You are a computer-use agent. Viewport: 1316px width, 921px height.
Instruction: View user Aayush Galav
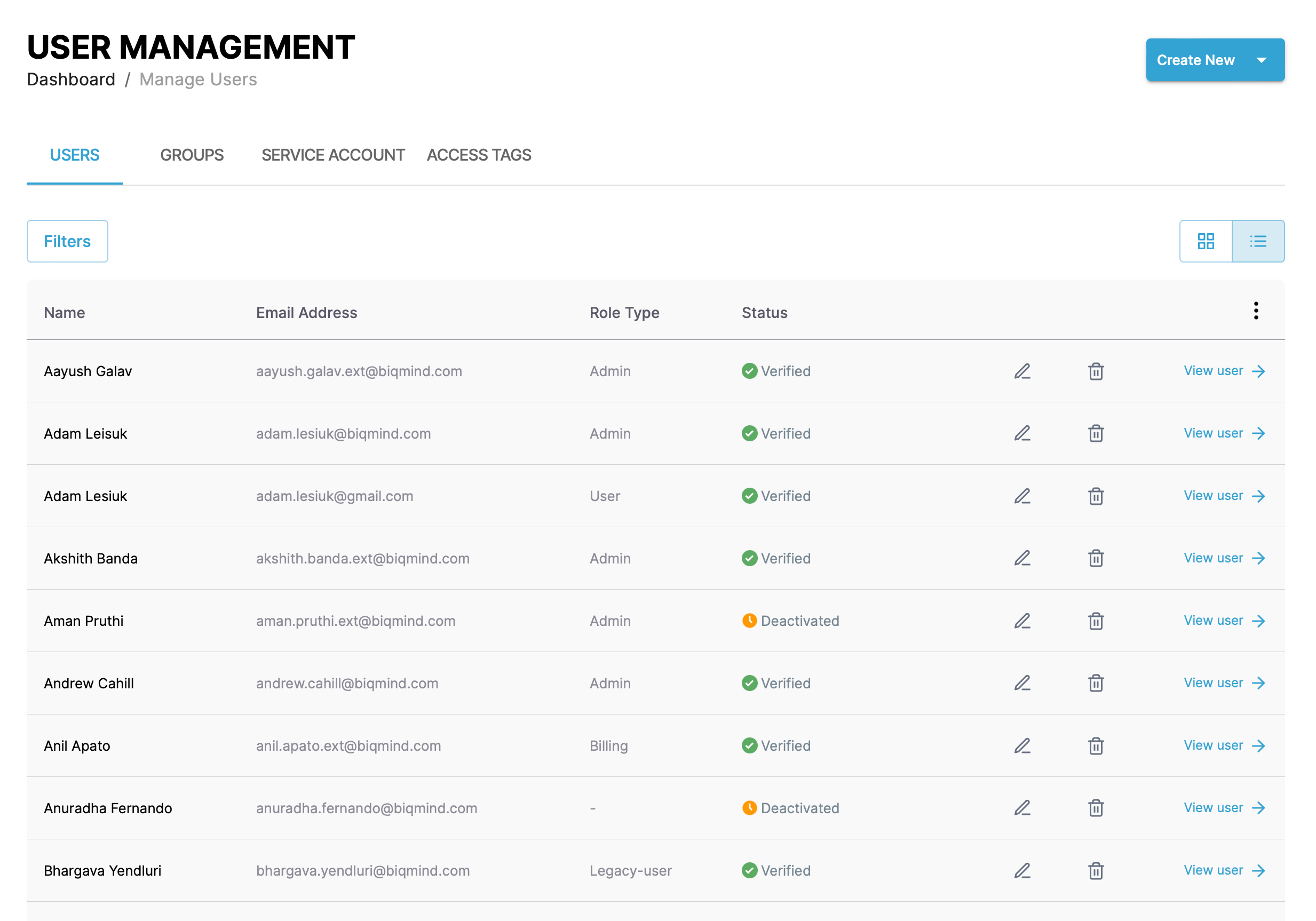click(1224, 371)
